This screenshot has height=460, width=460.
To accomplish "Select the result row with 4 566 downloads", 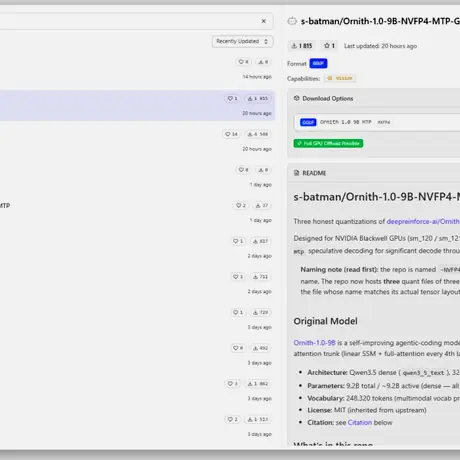I will coord(137,141).
